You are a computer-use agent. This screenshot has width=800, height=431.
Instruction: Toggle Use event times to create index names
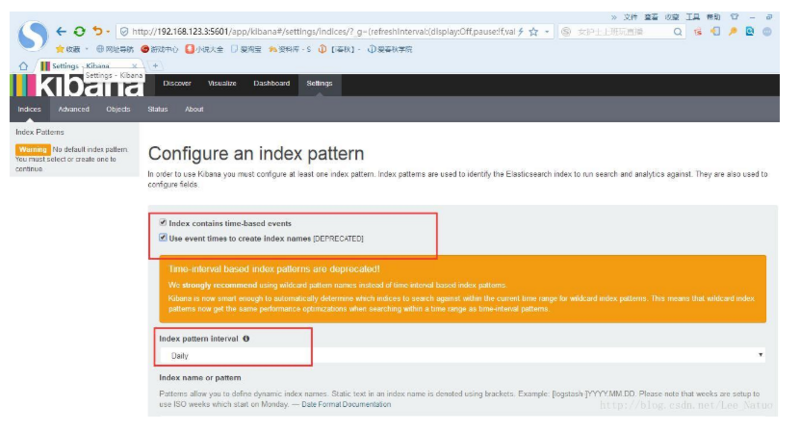coord(163,238)
